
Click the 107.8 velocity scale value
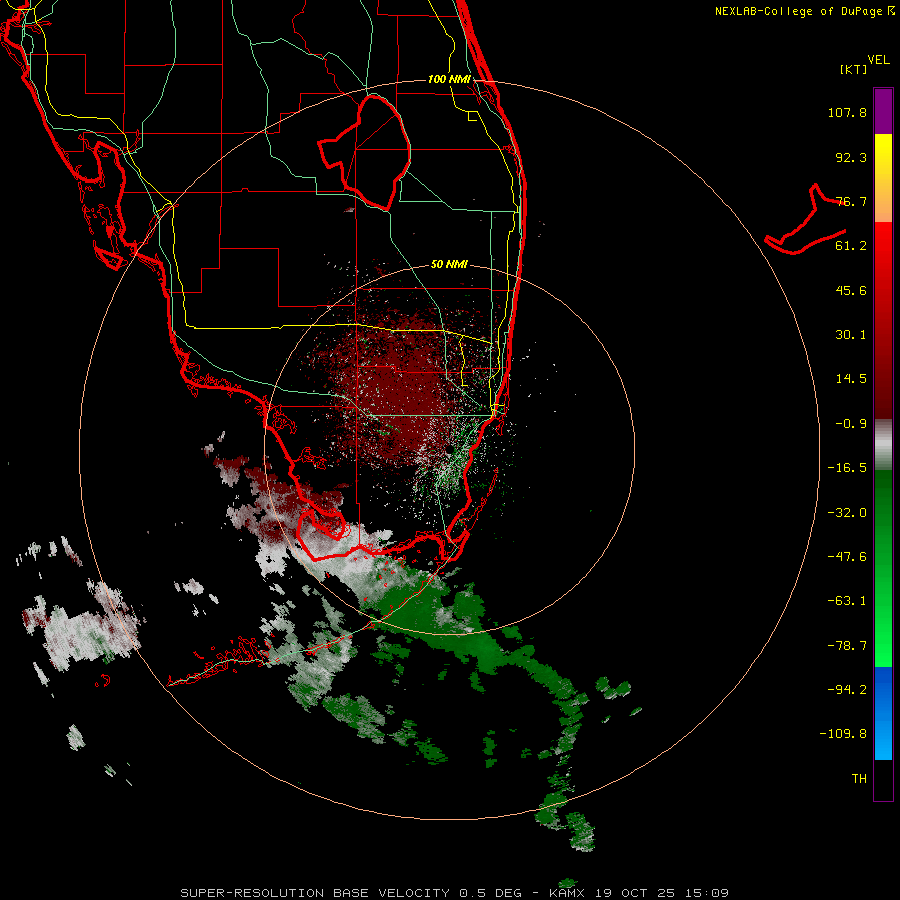click(847, 112)
